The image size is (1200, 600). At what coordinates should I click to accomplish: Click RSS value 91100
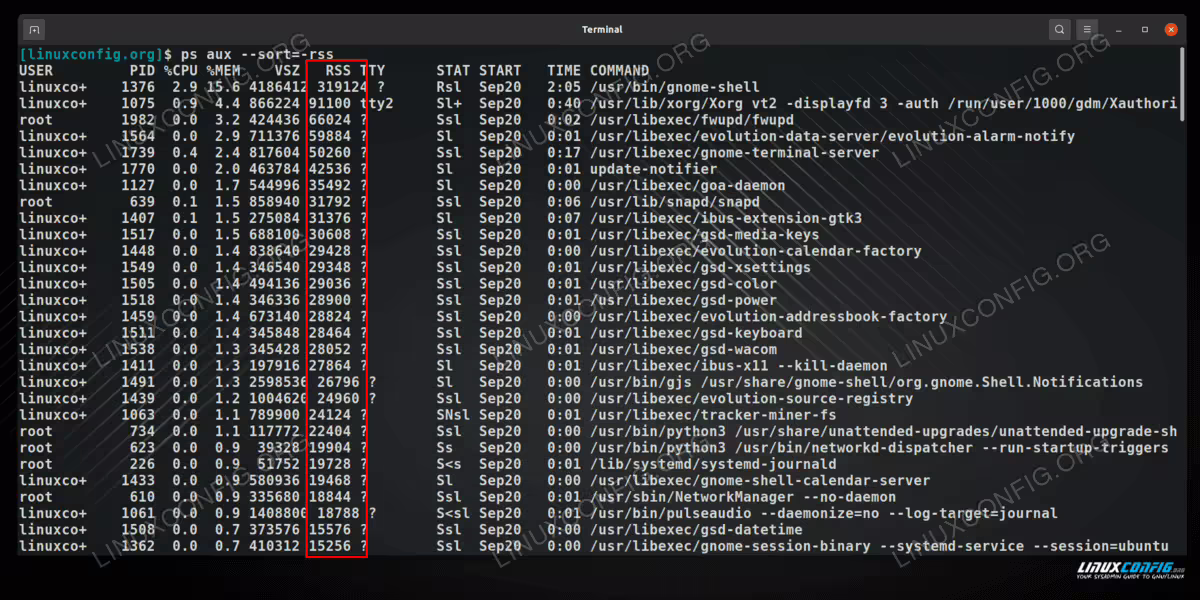click(329, 103)
